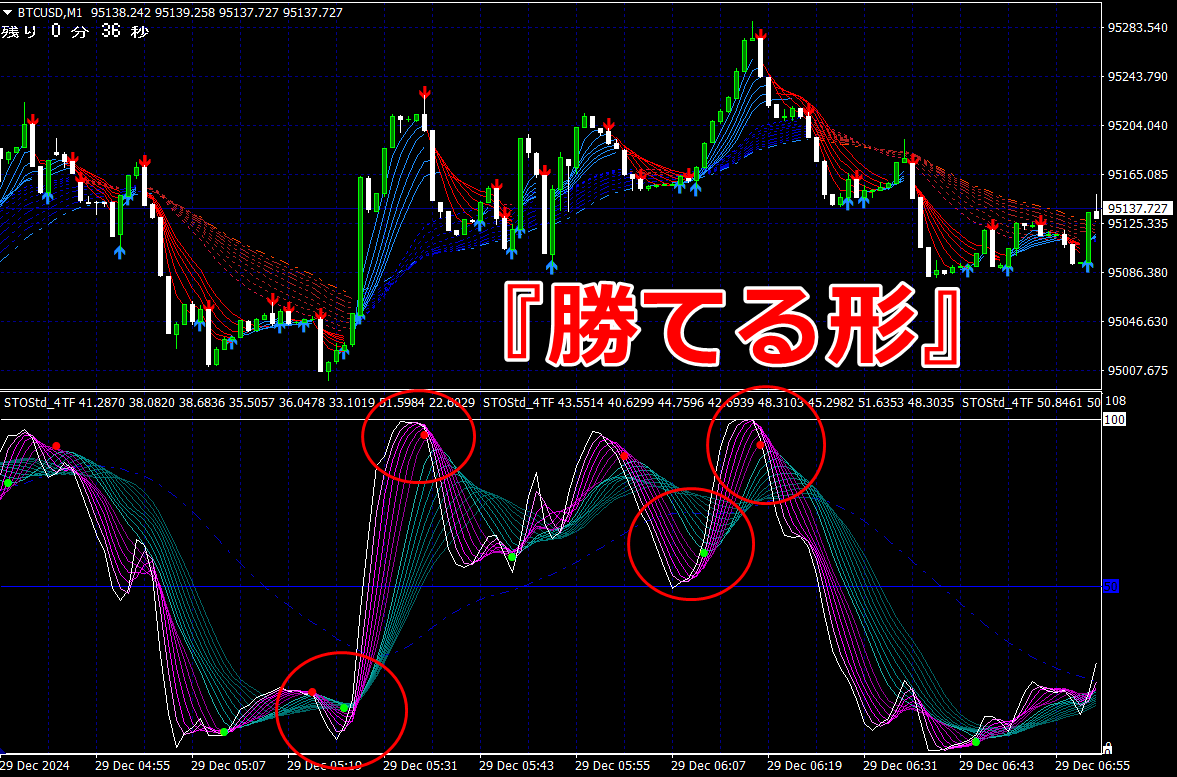
Task: Click price axis label 95243.790
Action: pos(1138,77)
